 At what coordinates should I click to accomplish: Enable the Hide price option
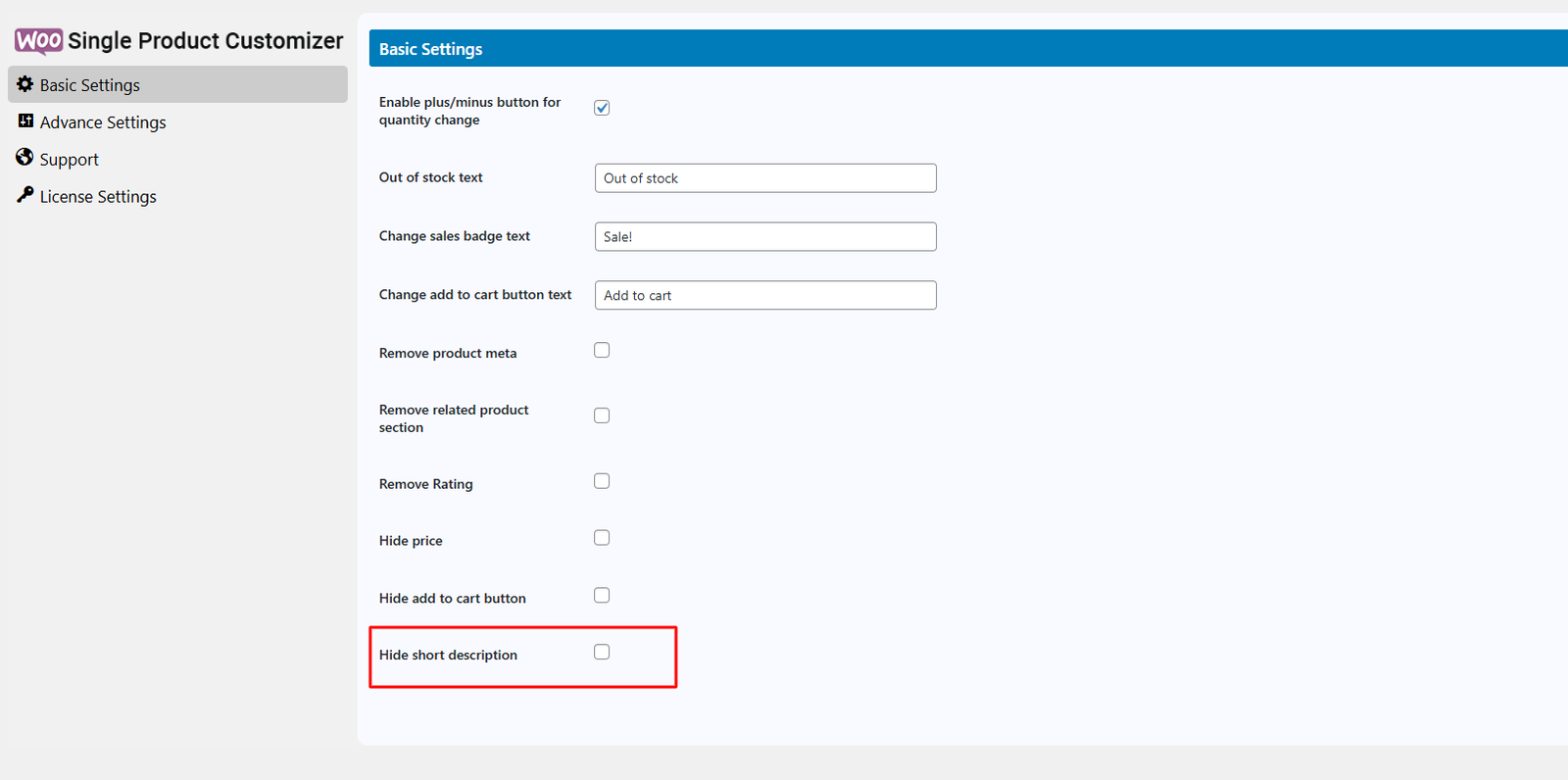[x=602, y=538]
